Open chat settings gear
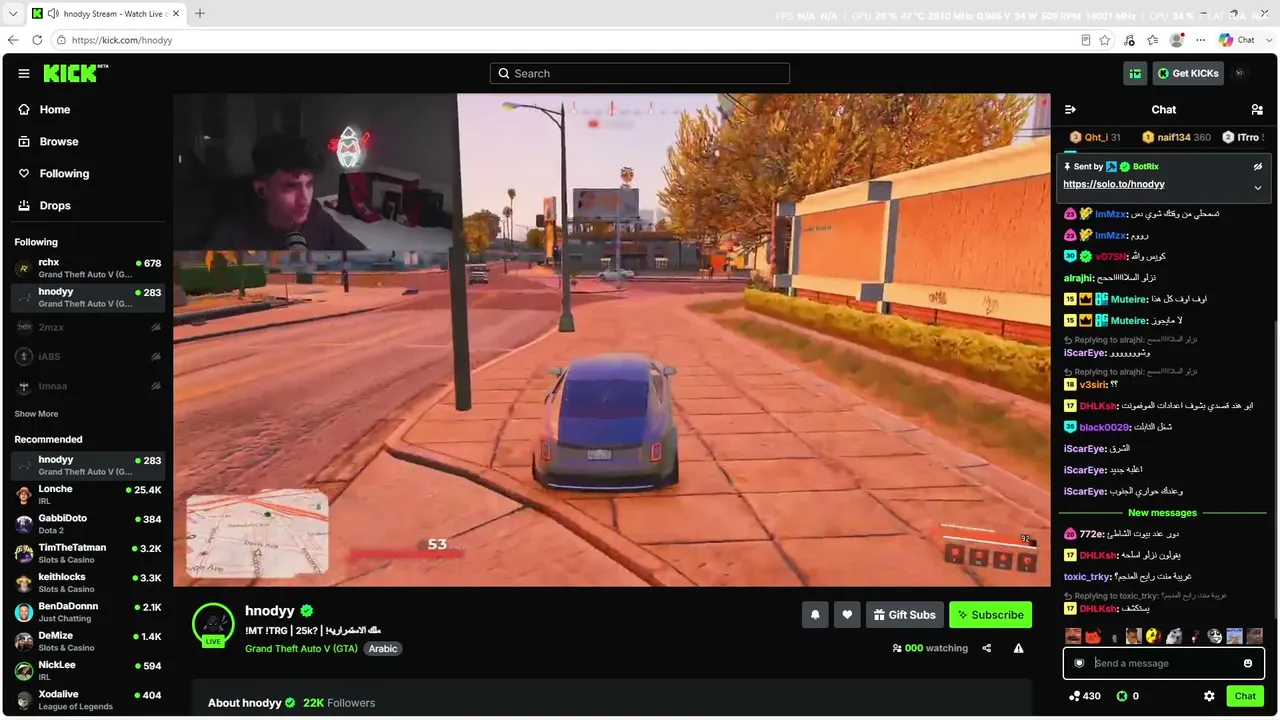This screenshot has height=720, width=1280. 1209,696
